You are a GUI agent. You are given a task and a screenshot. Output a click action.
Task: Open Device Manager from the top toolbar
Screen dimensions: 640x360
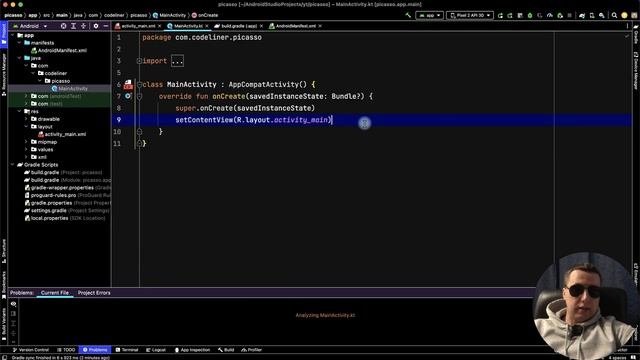point(592,16)
